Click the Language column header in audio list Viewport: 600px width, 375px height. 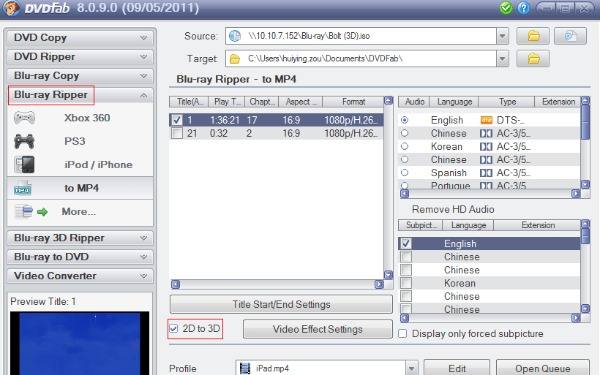click(x=454, y=102)
